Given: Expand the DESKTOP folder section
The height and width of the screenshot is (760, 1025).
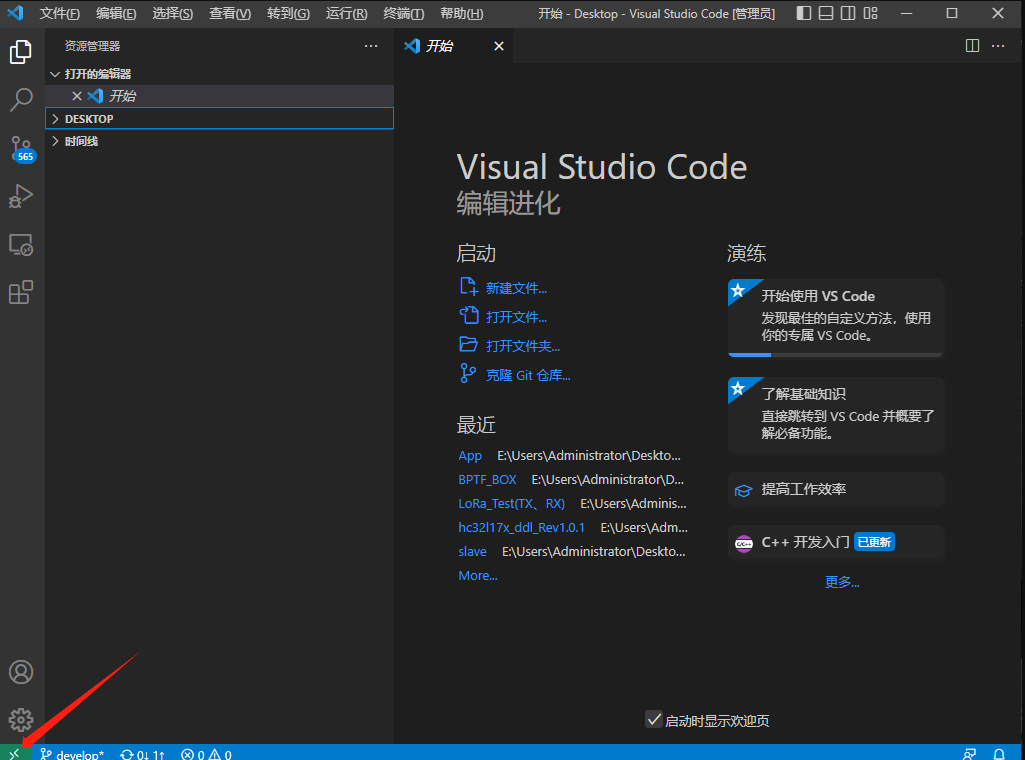Looking at the screenshot, I should tap(220, 118).
